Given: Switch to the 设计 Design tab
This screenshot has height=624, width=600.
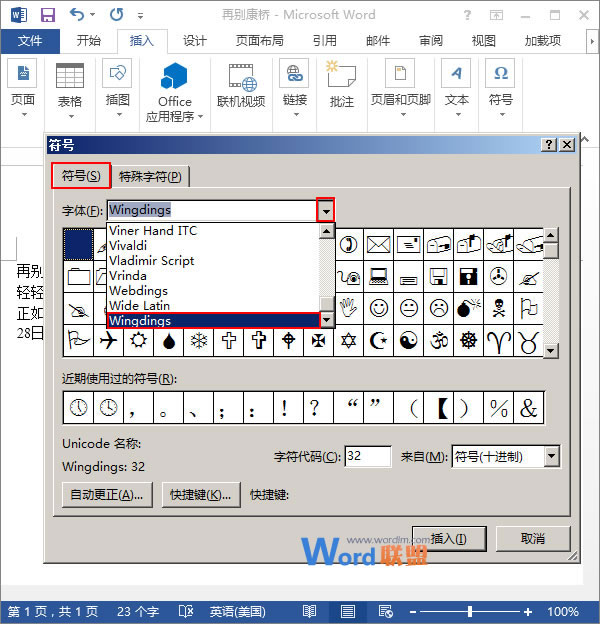Looking at the screenshot, I should point(195,41).
